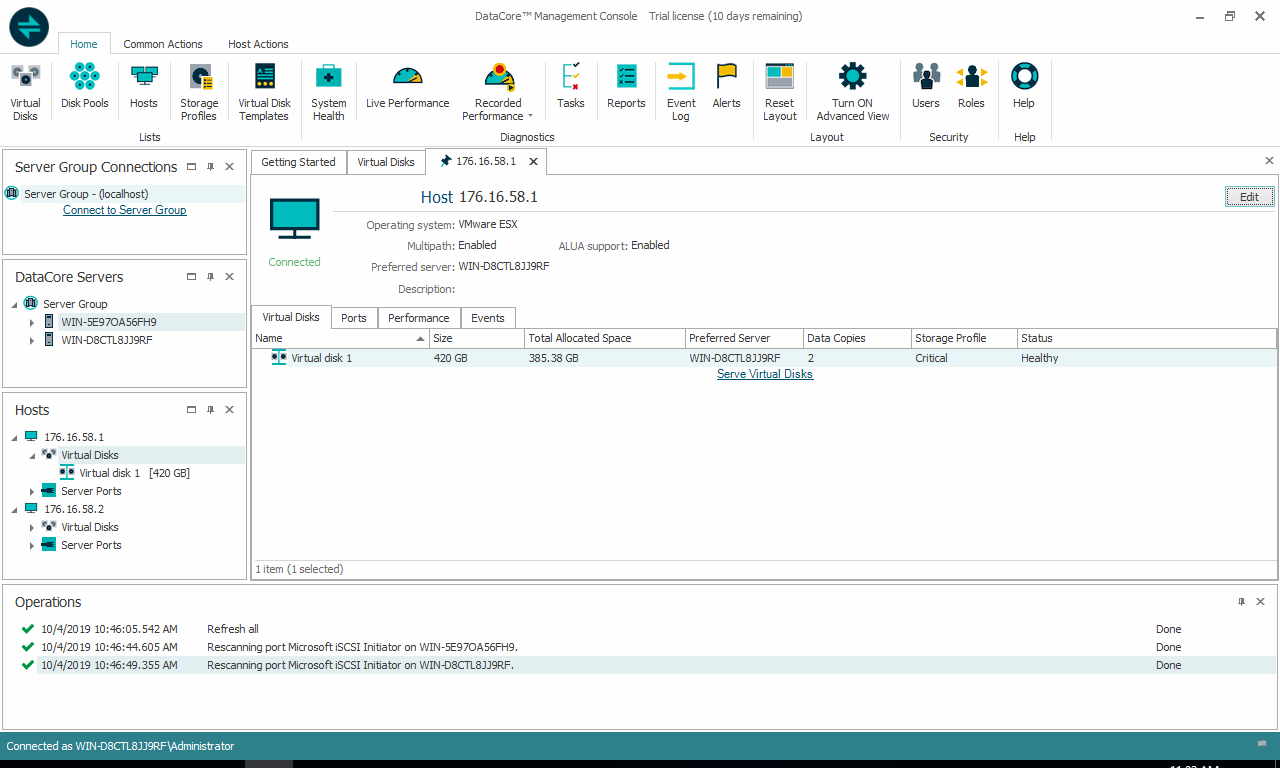The width and height of the screenshot is (1280, 768).
Task: Click the Edit host button
Action: tap(1250, 197)
